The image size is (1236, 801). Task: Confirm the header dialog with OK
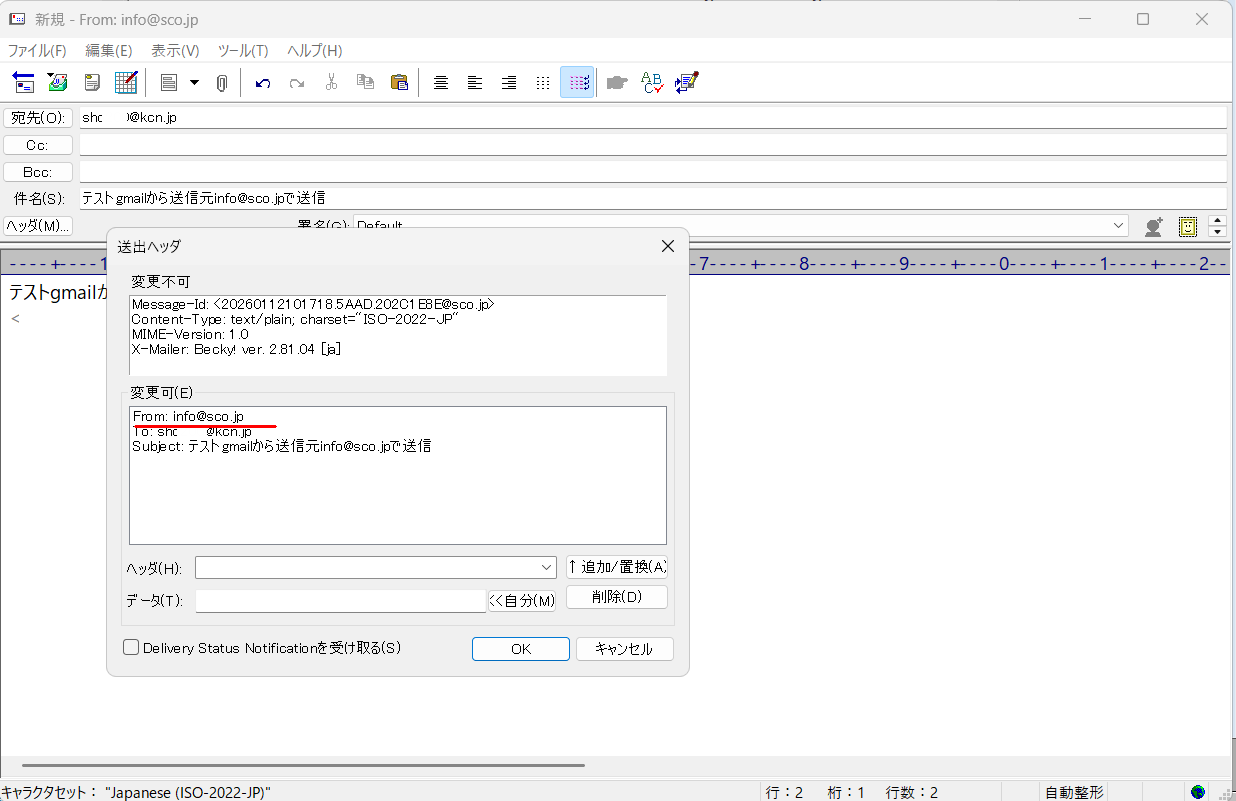520,648
